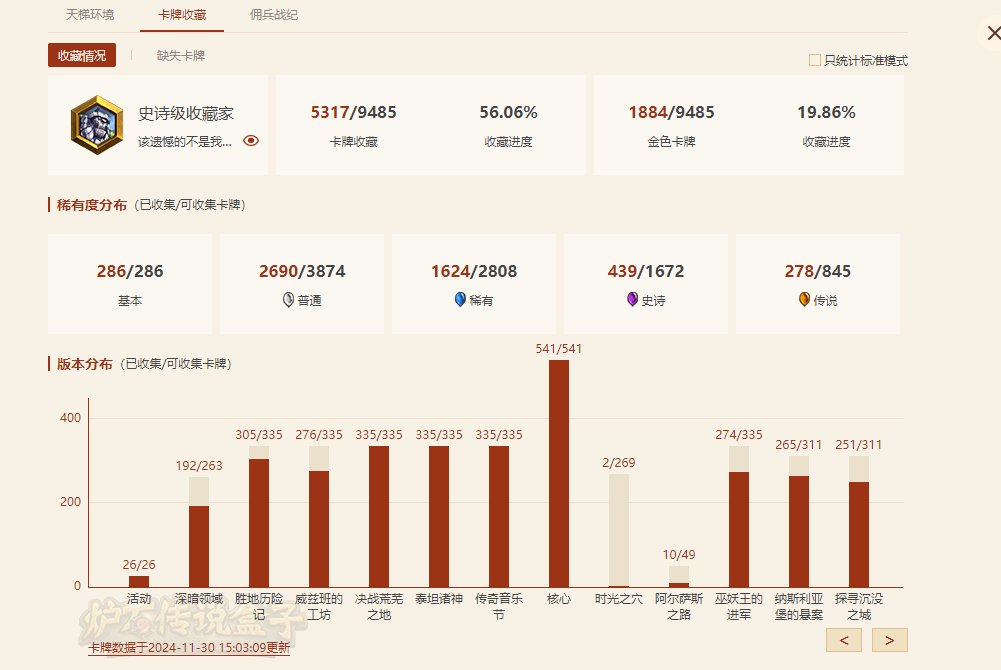The width and height of the screenshot is (1001, 670).
Task: Enable the 只统计标准模式 checkbox
Action: (x=815, y=60)
